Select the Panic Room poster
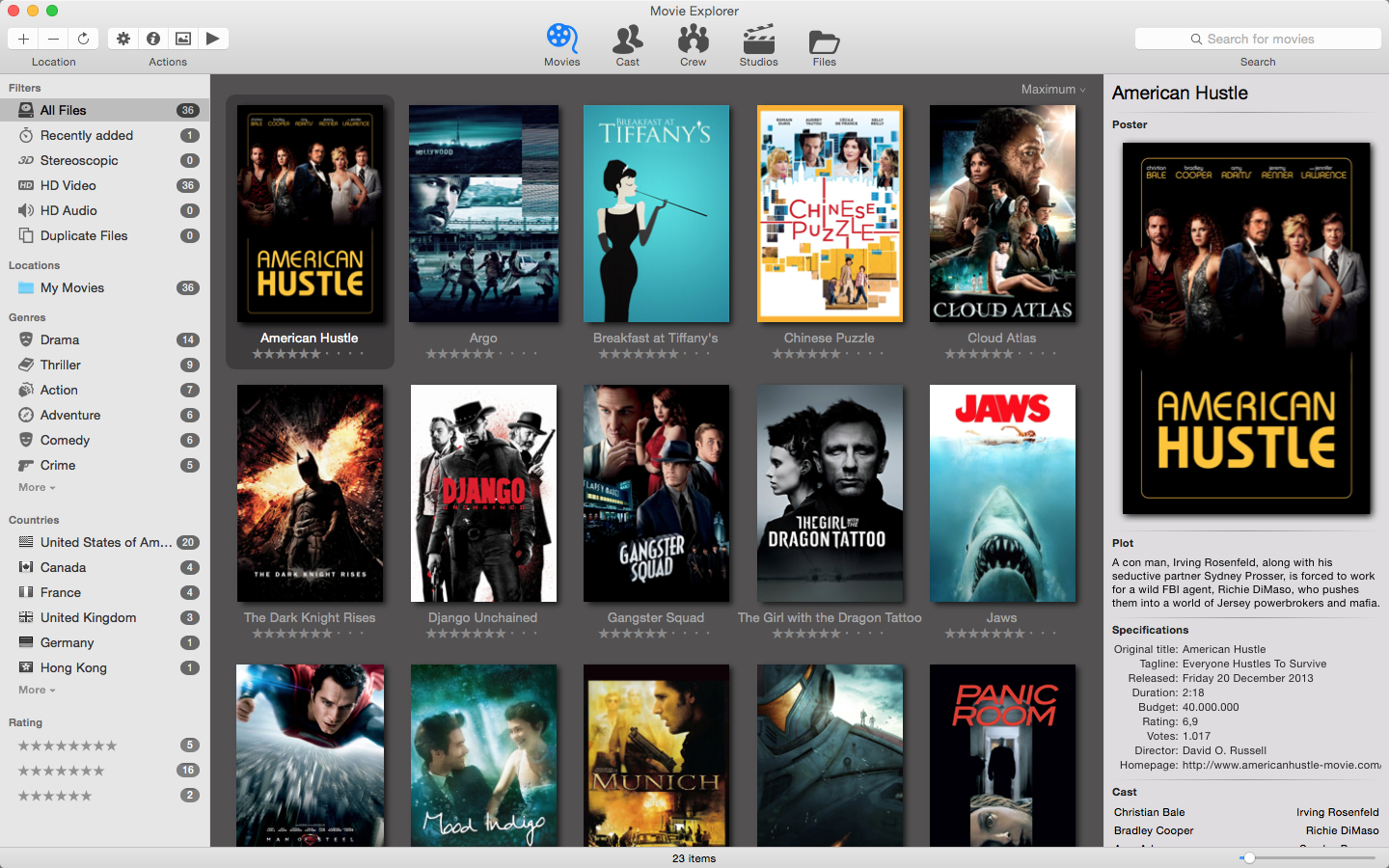This screenshot has width=1389, height=868. pyautogui.click(x=1002, y=755)
